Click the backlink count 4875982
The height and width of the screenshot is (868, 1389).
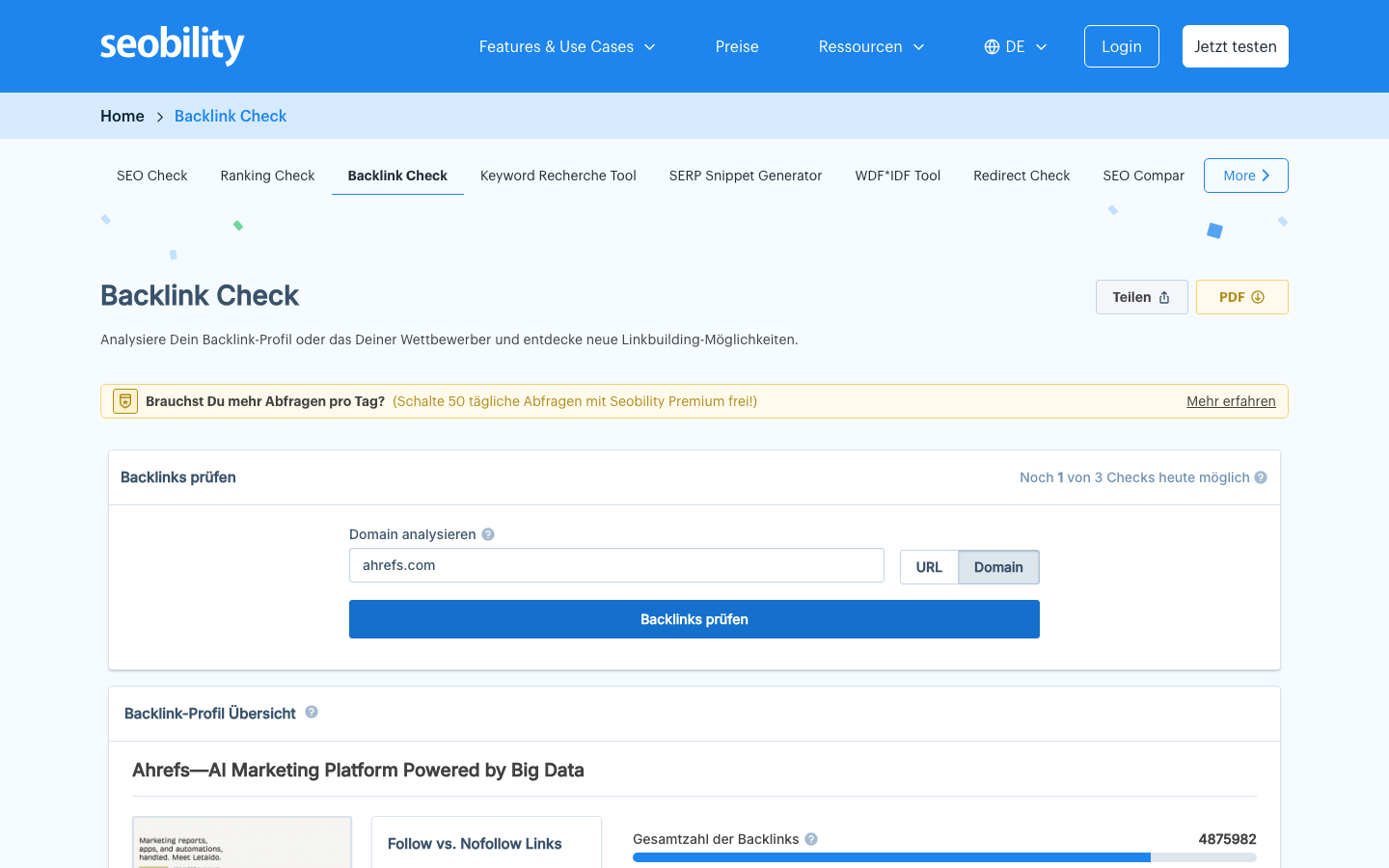pyautogui.click(x=1227, y=839)
